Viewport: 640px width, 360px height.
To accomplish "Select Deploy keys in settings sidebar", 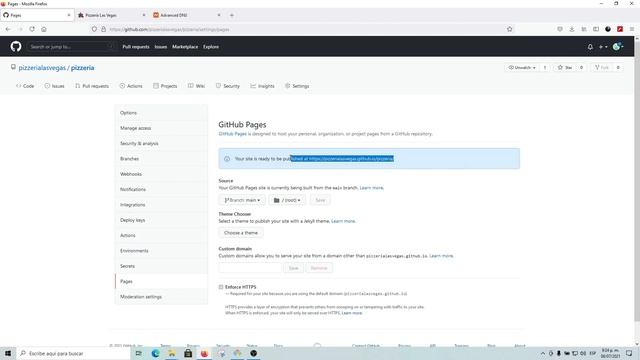I will [x=161, y=220].
